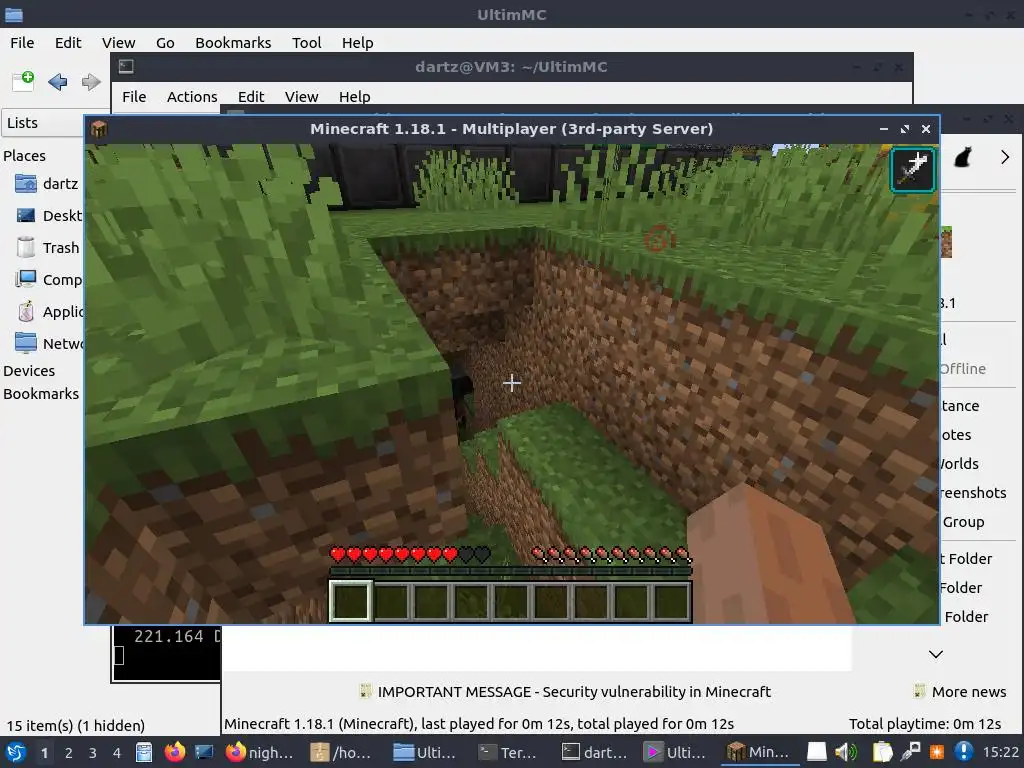Switch to the Firefox 'nigh...' taskbar window
Screen dimensions: 1024x768
(260, 752)
